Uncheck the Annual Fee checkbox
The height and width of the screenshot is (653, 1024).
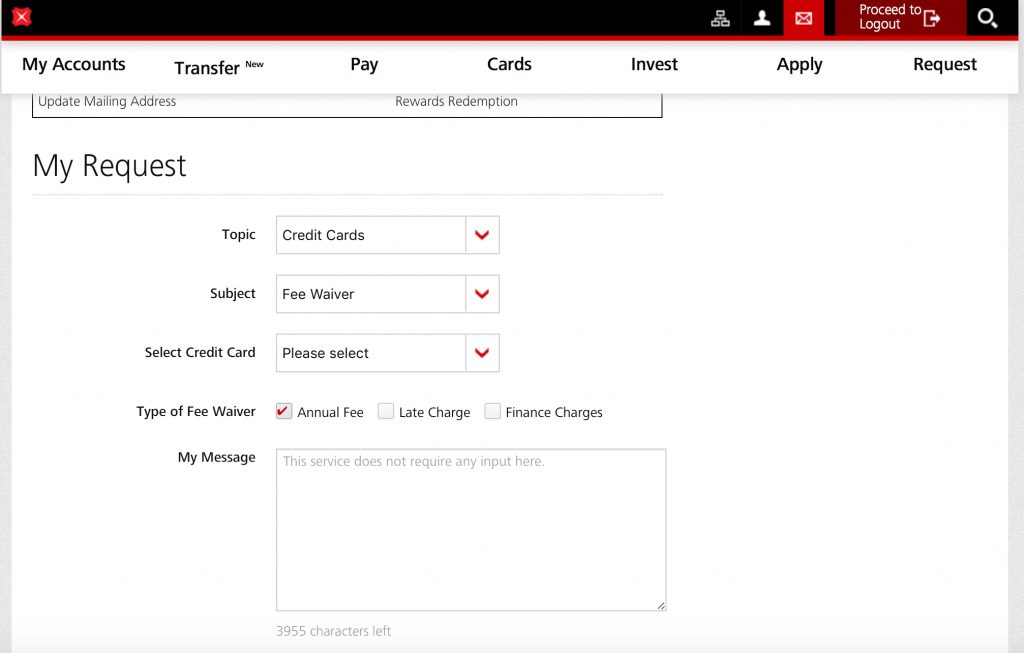[283, 411]
